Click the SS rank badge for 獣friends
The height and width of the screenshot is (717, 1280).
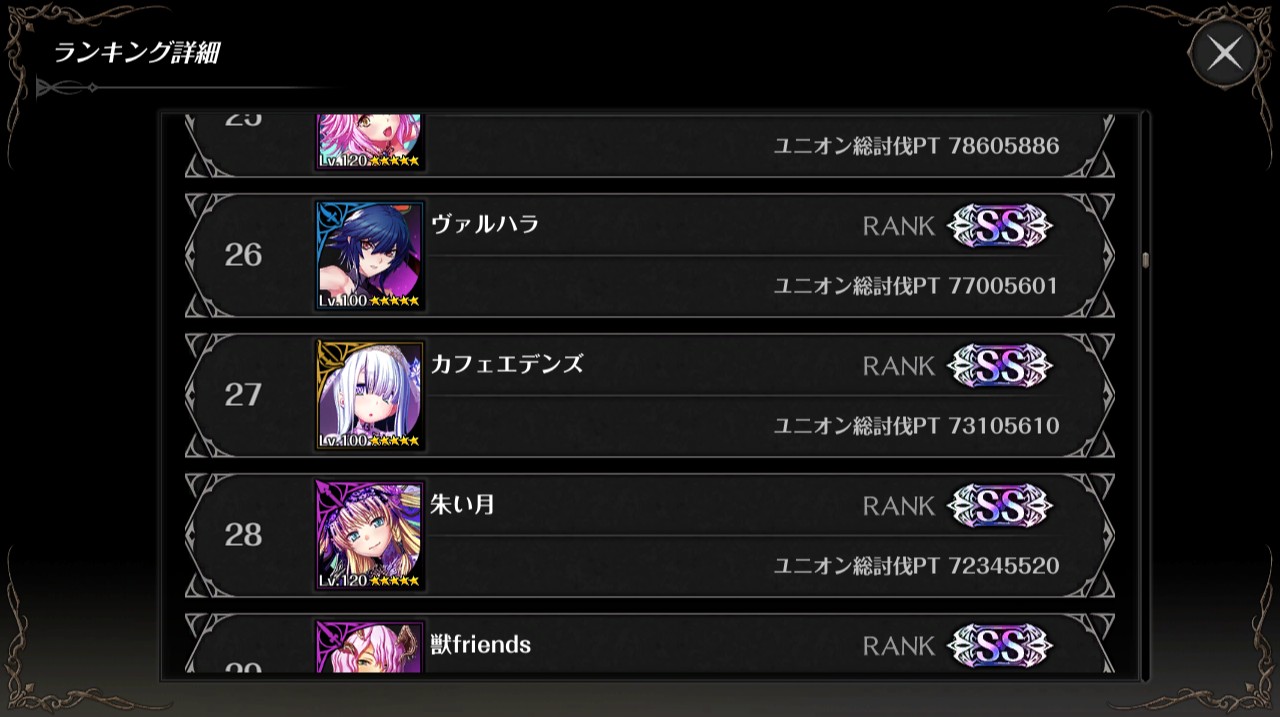[1000, 645]
